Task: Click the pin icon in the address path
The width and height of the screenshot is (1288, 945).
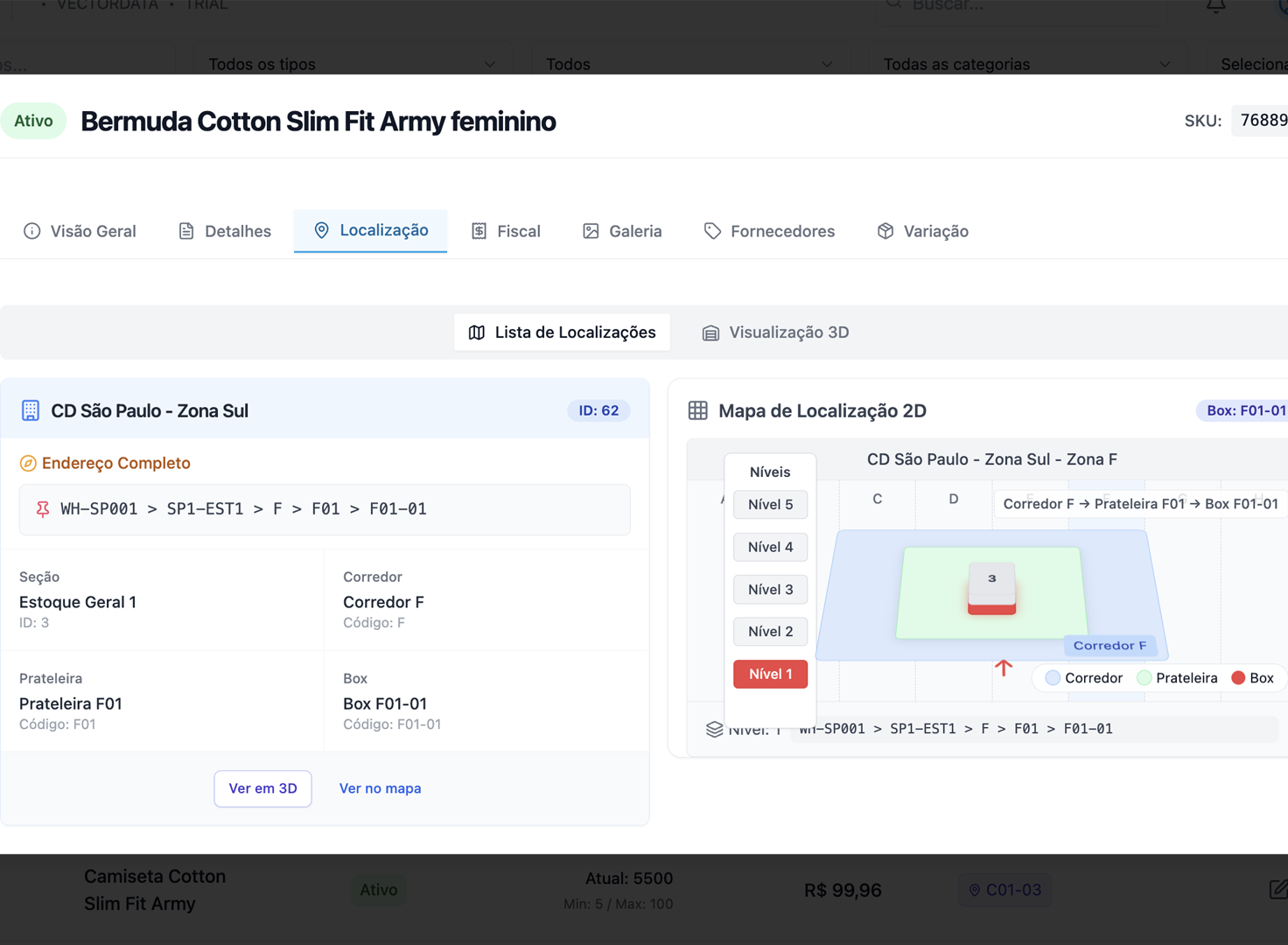Action: (x=42, y=509)
